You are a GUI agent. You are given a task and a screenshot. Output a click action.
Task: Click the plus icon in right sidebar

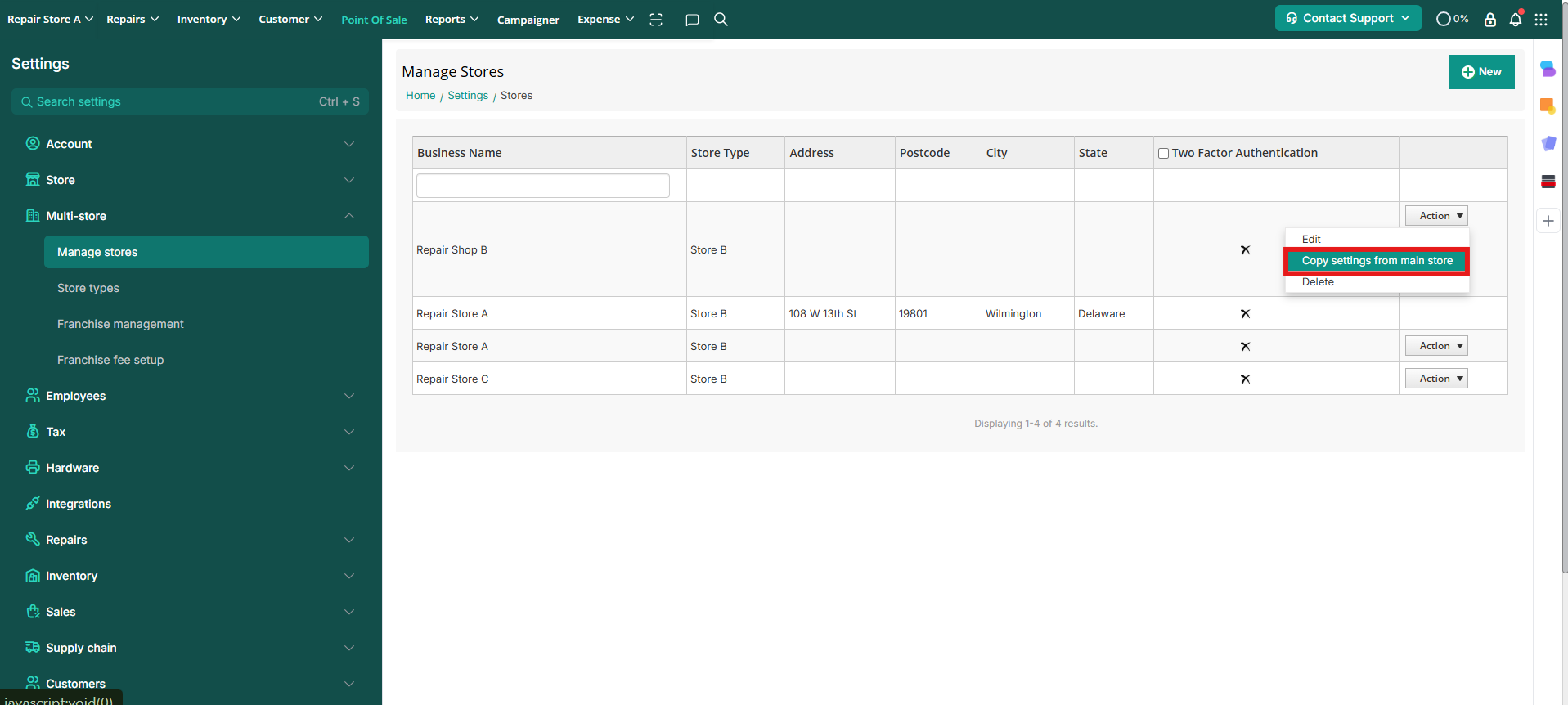pos(1548,221)
